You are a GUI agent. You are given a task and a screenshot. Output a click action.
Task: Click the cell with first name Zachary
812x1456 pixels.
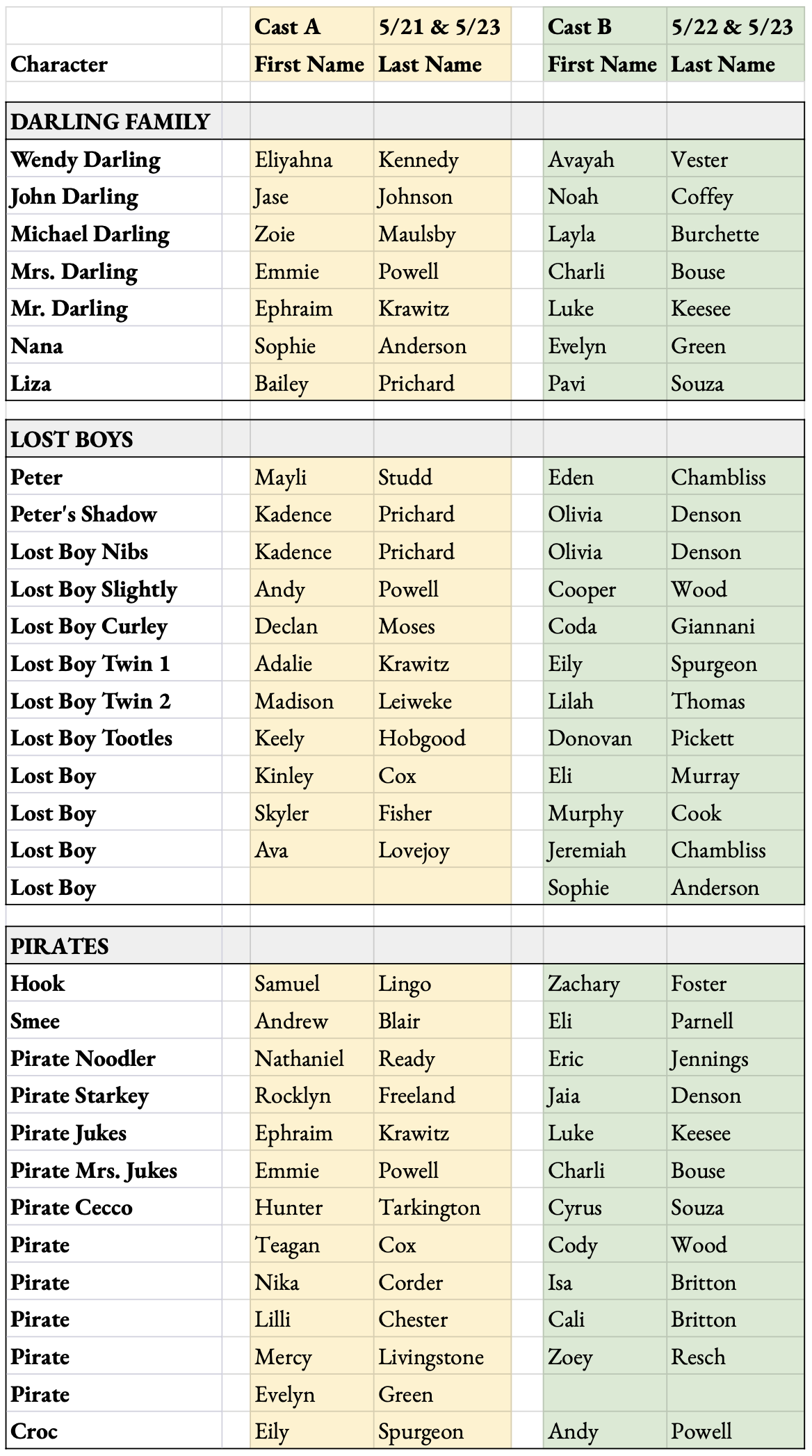click(583, 984)
